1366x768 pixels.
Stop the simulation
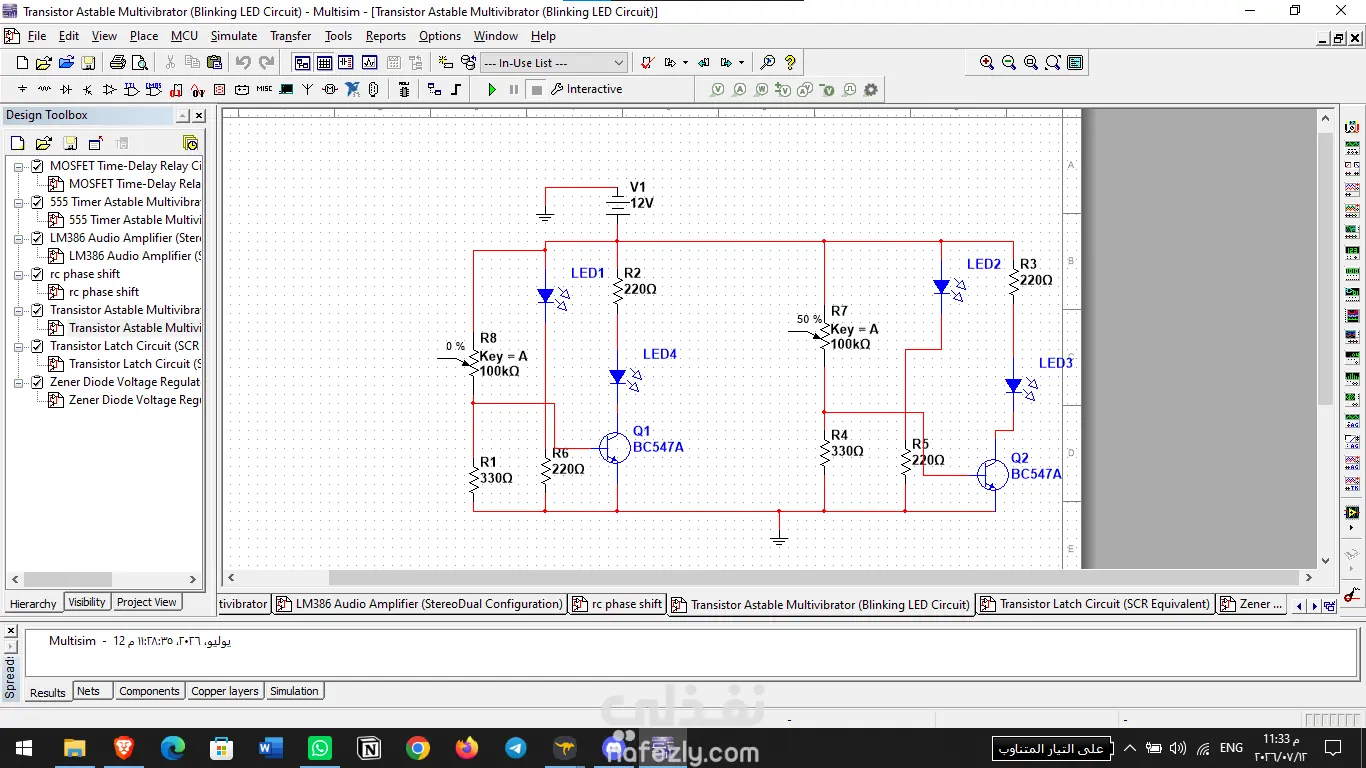click(537, 89)
